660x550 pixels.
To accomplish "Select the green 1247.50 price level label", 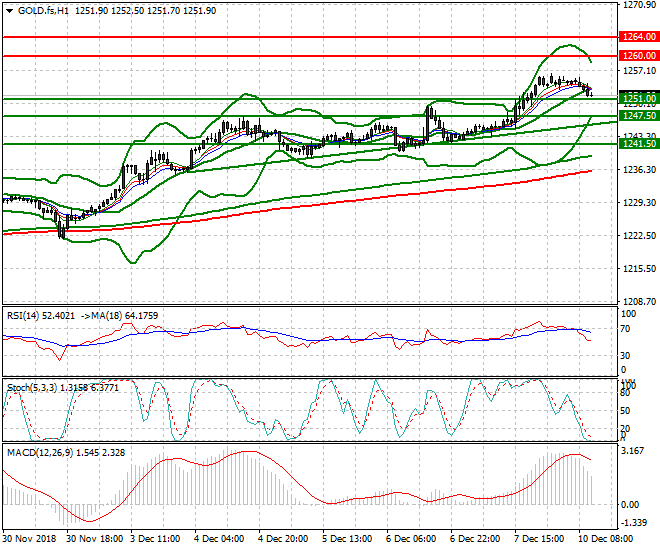I will click(x=638, y=116).
